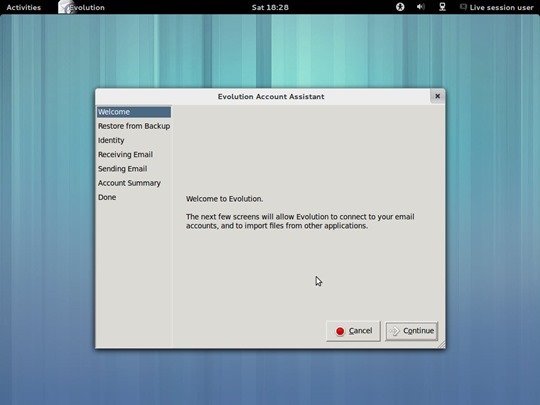The height and width of the screenshot is (405, 540).
Task: Click the volume speaker icon
Action: 420,7
